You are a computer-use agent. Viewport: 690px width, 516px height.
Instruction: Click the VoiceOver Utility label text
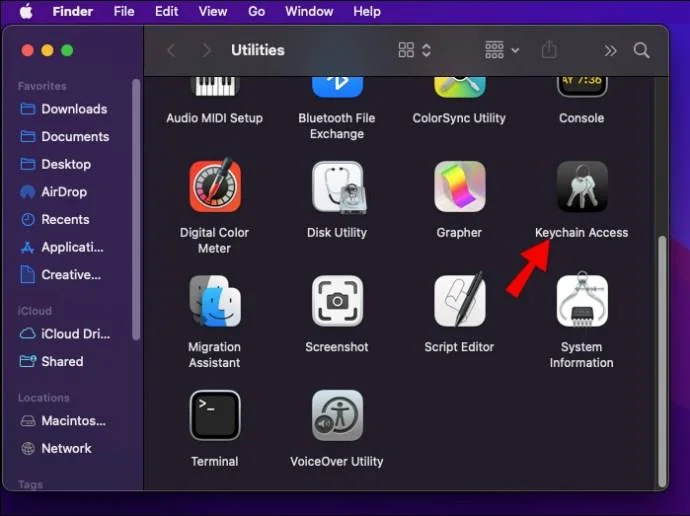click(x=337, y=461)
